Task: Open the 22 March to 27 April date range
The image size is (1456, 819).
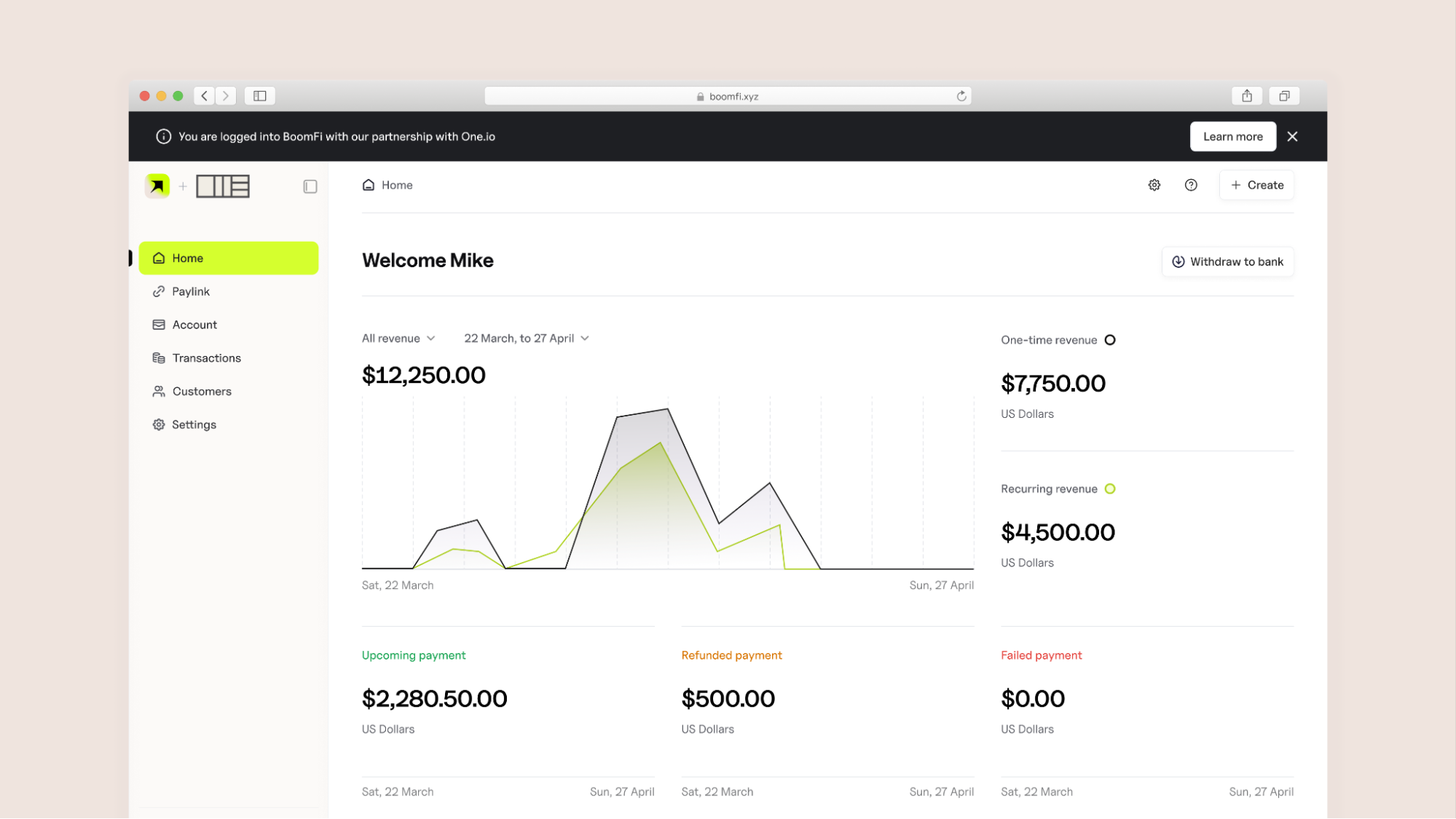Action: (x=526, y=339)
